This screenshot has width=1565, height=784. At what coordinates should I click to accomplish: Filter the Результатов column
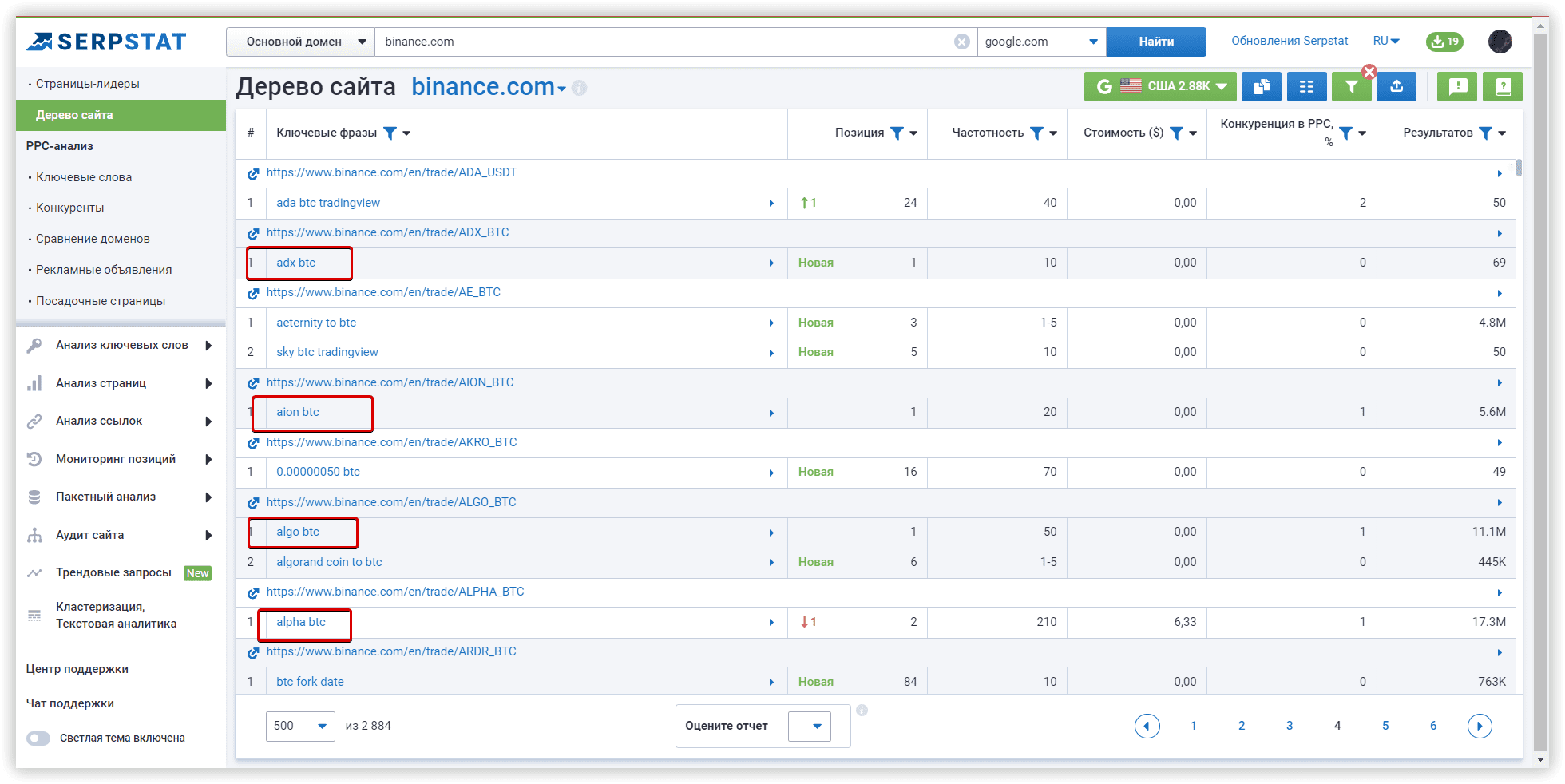tap(1485, 133)
